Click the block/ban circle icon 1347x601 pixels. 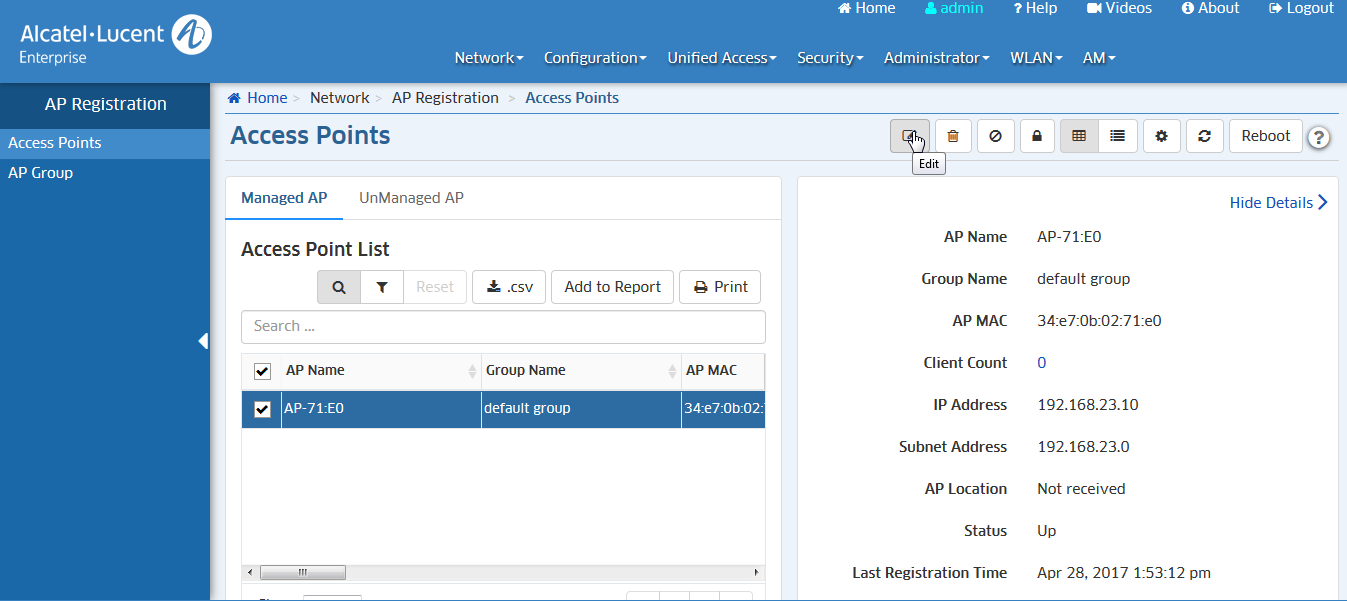[x=995, y=136]
